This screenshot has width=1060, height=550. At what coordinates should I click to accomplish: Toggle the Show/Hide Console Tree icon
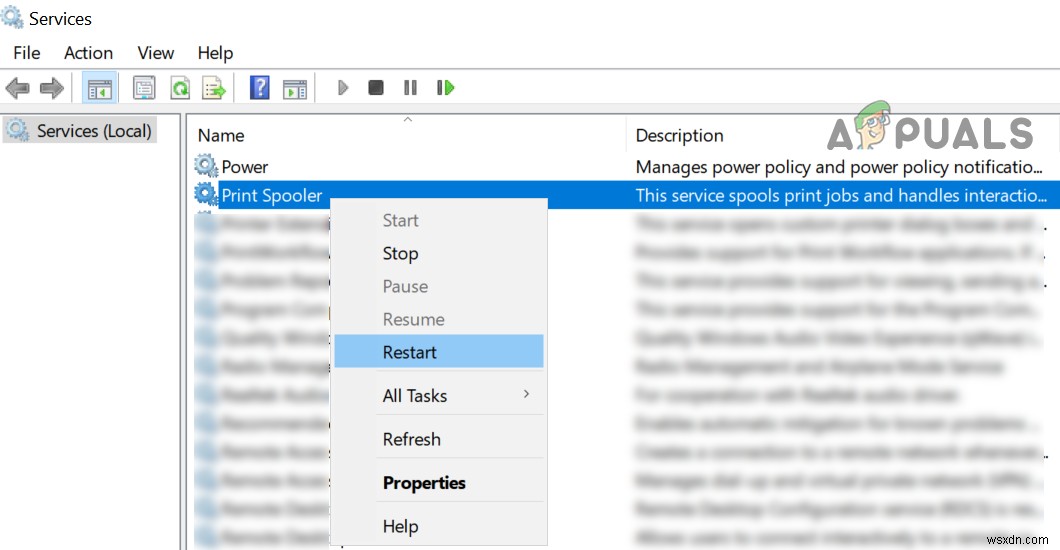coord(99,88)
